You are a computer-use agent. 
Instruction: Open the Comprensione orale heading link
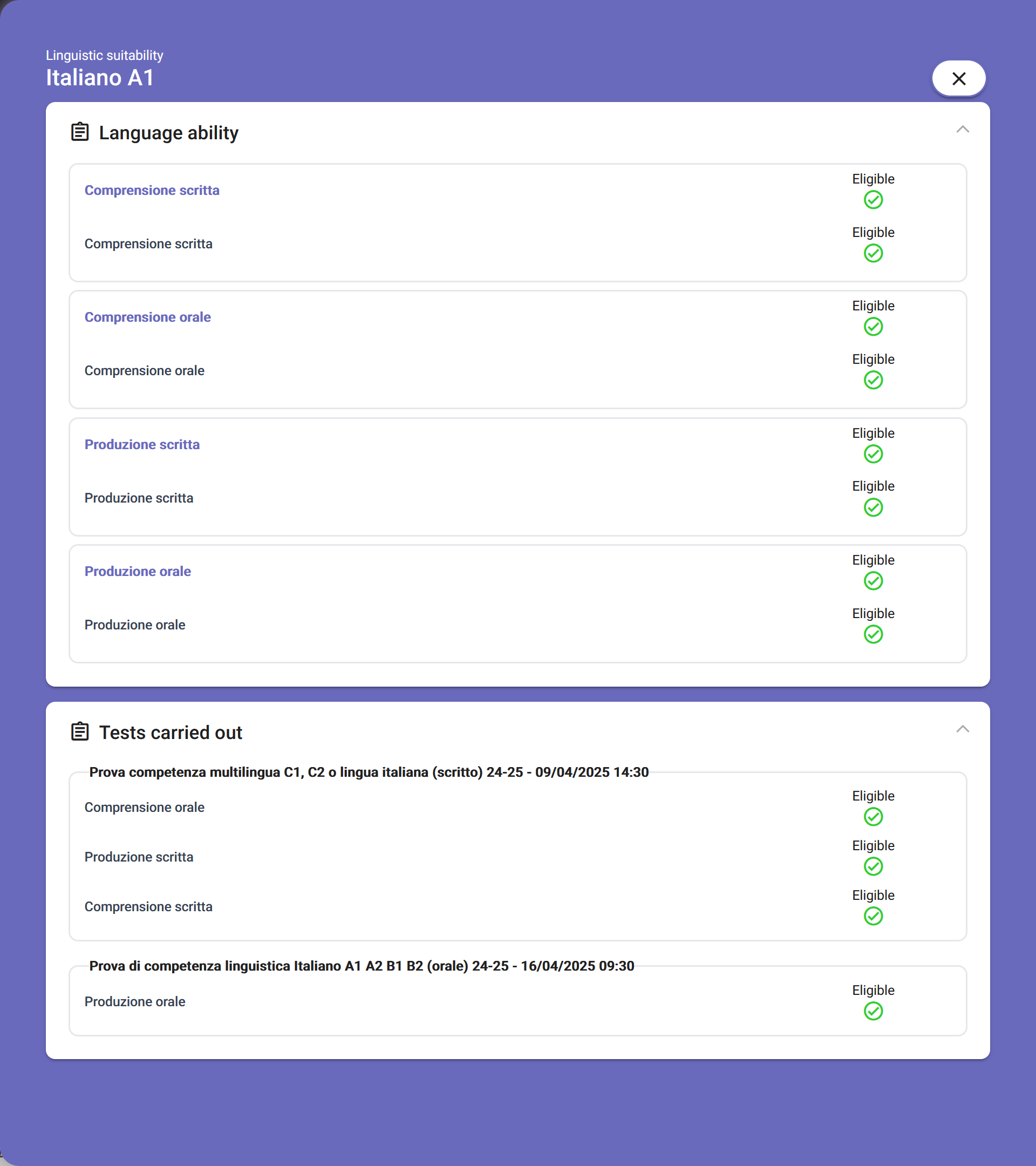148,317
